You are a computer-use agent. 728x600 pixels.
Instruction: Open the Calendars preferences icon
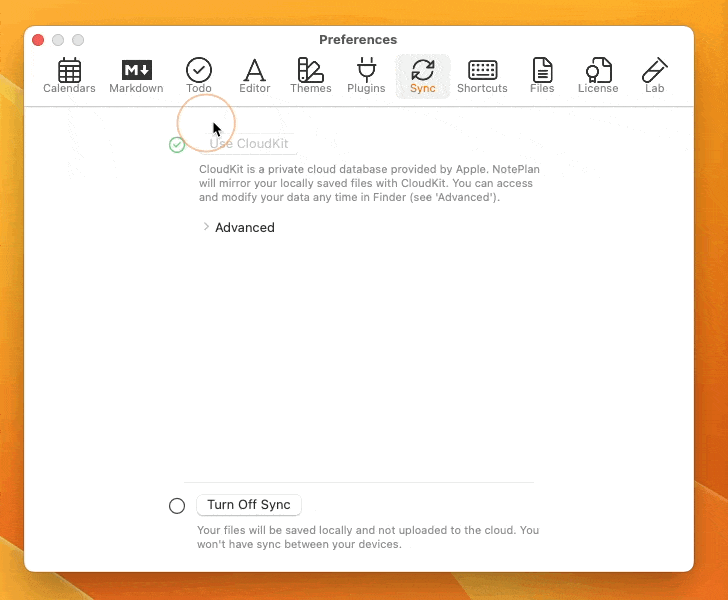point(69,70)
